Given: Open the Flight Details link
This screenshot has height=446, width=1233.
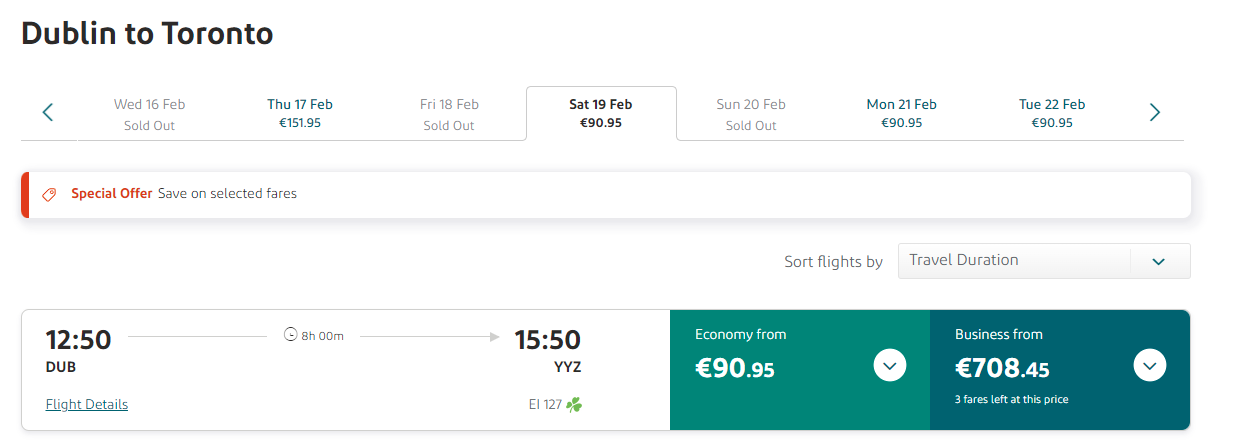Looking at the screenshot, I should (87, 405).
